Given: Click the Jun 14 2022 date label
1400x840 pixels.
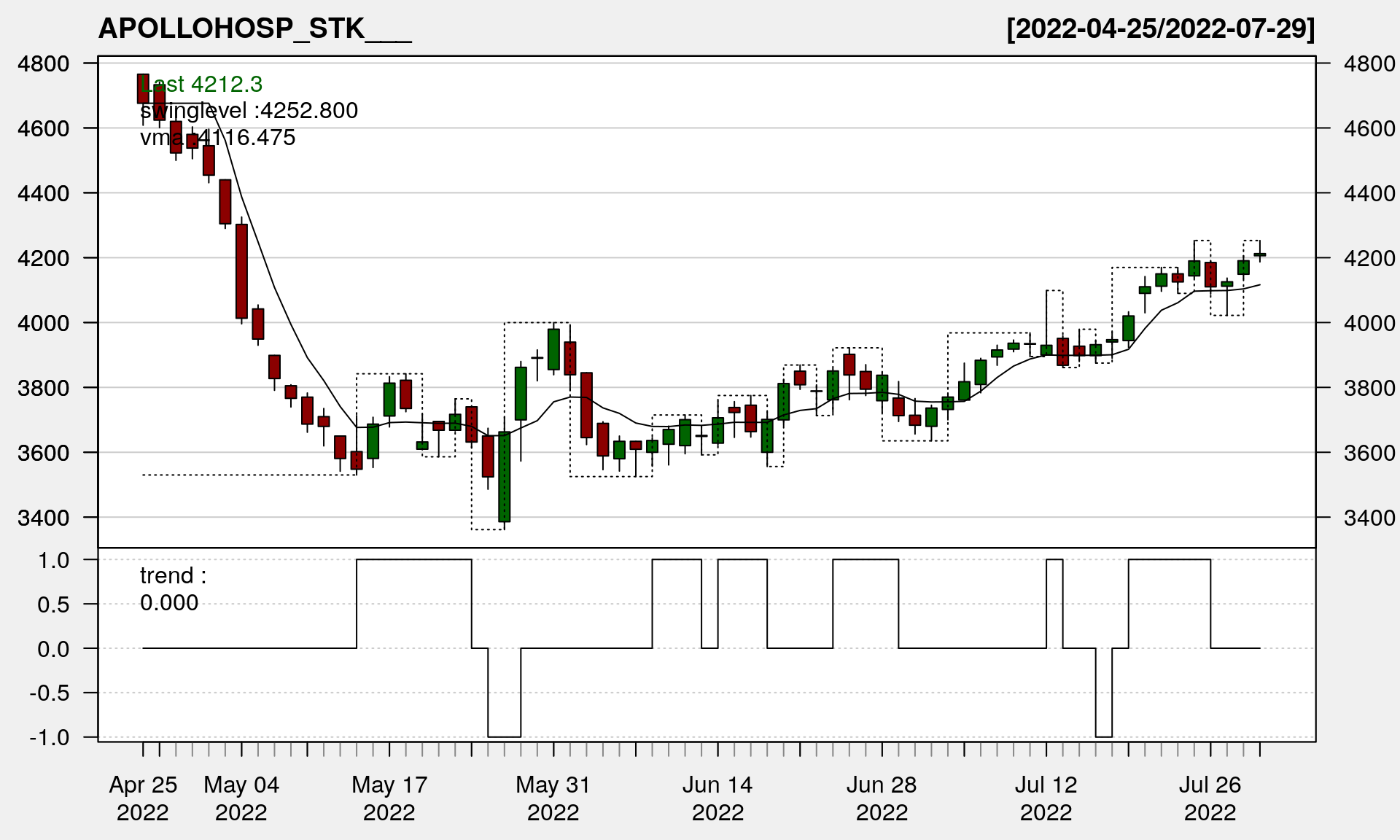Looking at the screenshot, I should (717, 798).
